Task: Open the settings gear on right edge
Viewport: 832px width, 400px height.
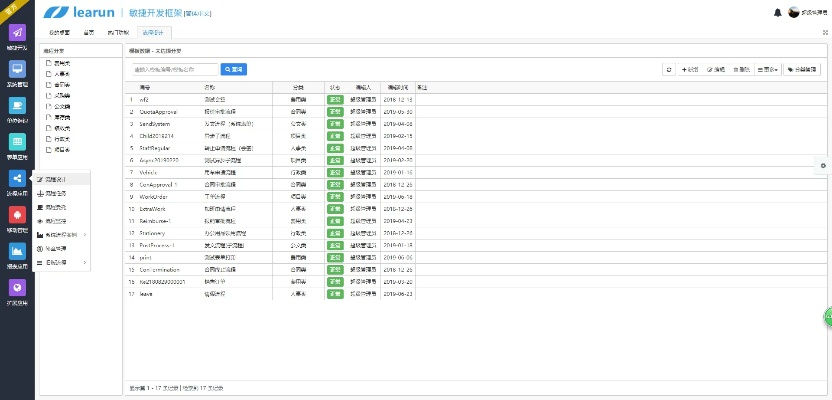Action: [823, 165]
